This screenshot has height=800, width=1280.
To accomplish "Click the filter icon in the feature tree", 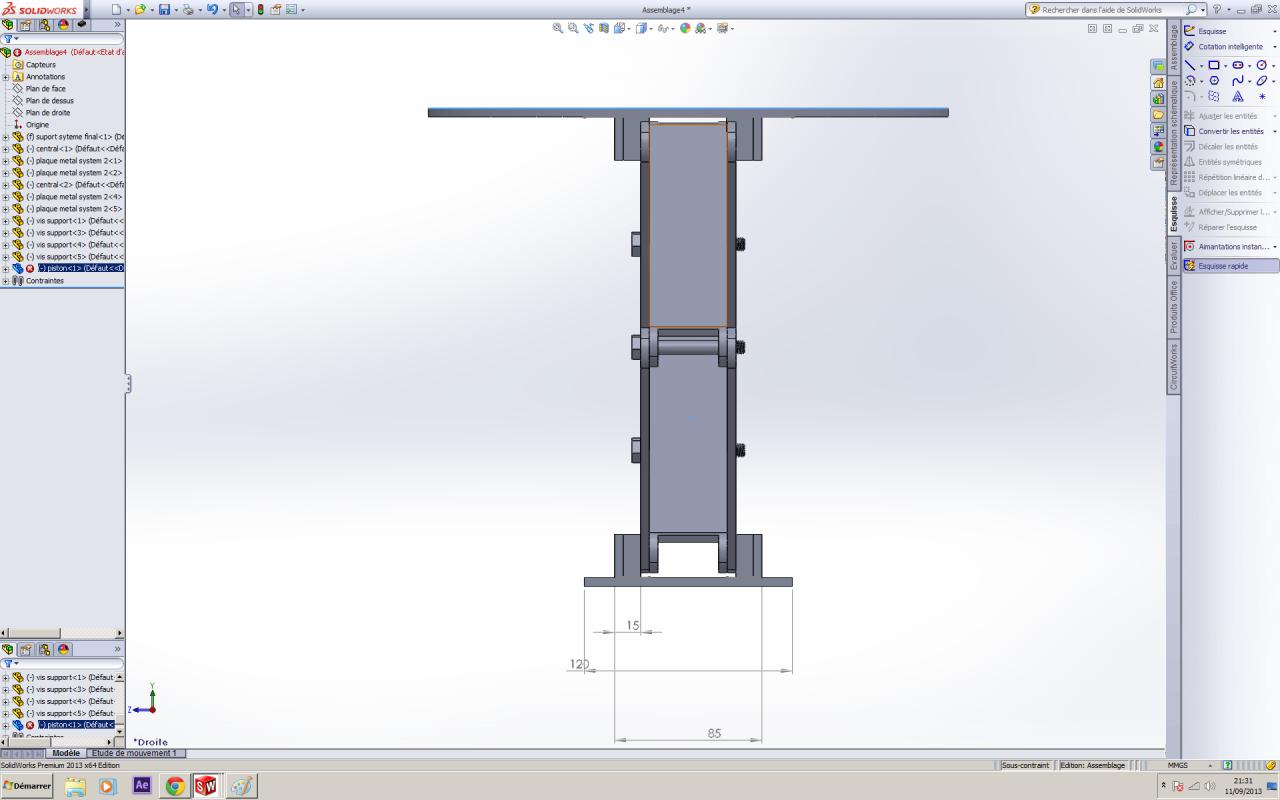I will click(8, 39).
